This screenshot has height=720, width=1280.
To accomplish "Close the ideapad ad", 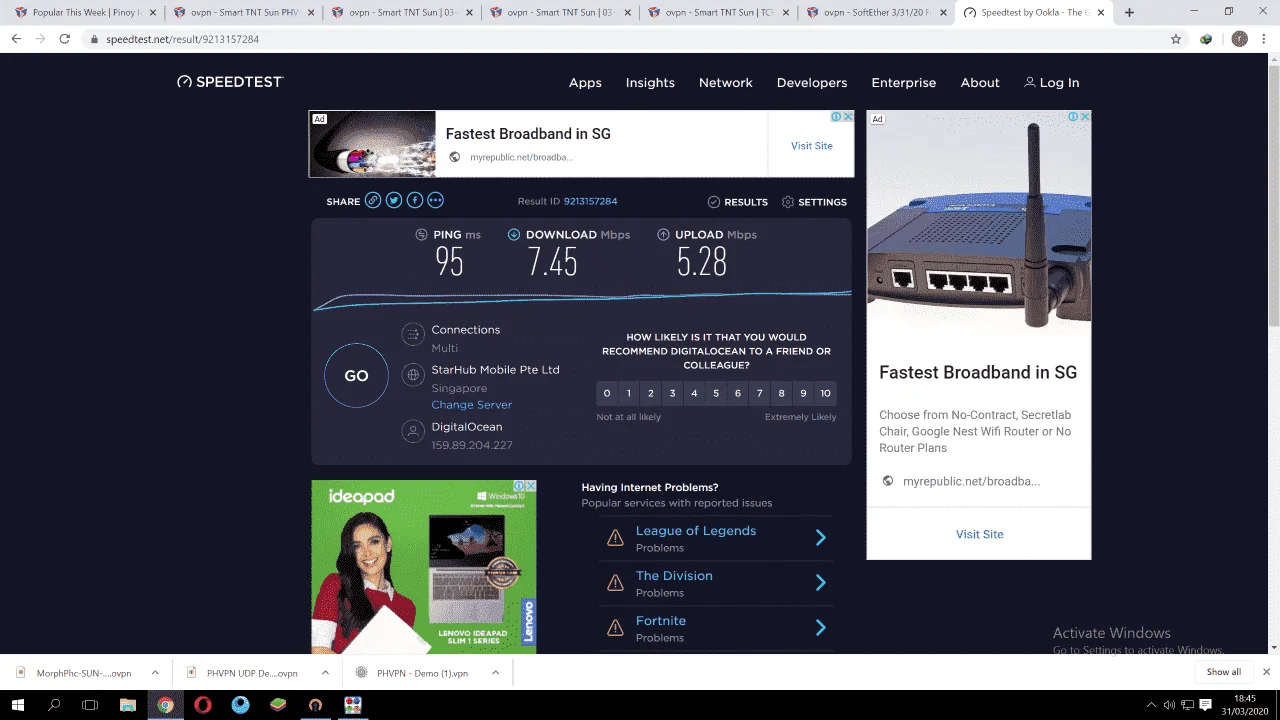I will click(531, 486).
